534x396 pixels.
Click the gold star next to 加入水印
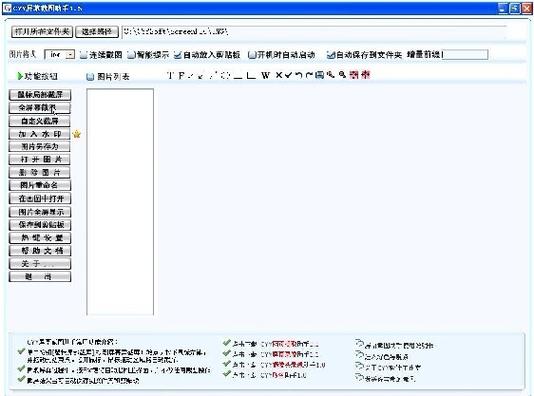77,134
